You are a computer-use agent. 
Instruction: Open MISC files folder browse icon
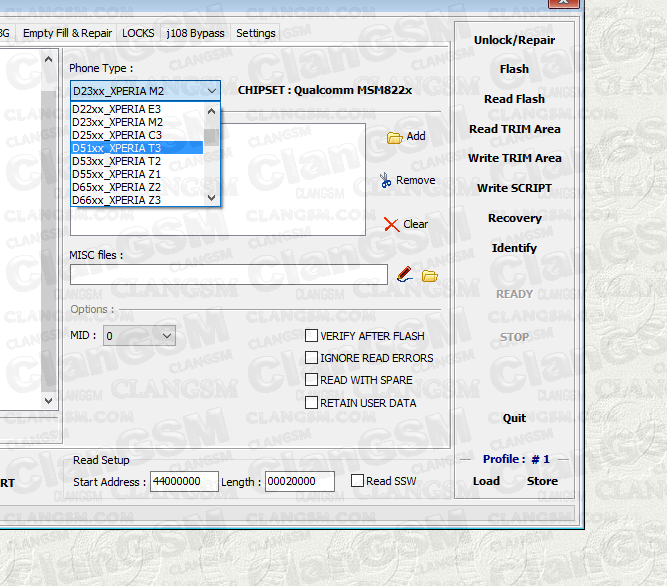click(x=430, y=276)
